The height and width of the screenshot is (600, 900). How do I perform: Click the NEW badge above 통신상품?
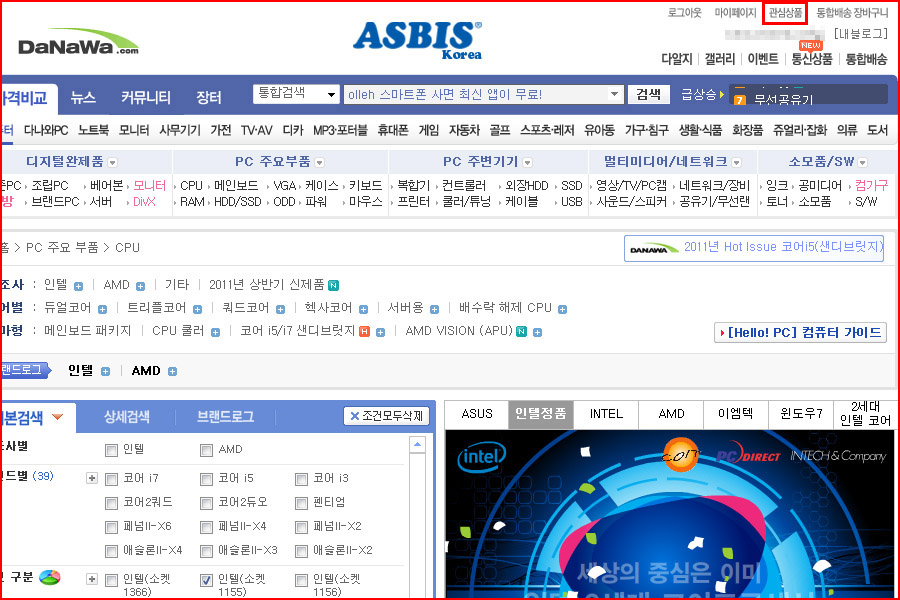(x=810, y=45)
